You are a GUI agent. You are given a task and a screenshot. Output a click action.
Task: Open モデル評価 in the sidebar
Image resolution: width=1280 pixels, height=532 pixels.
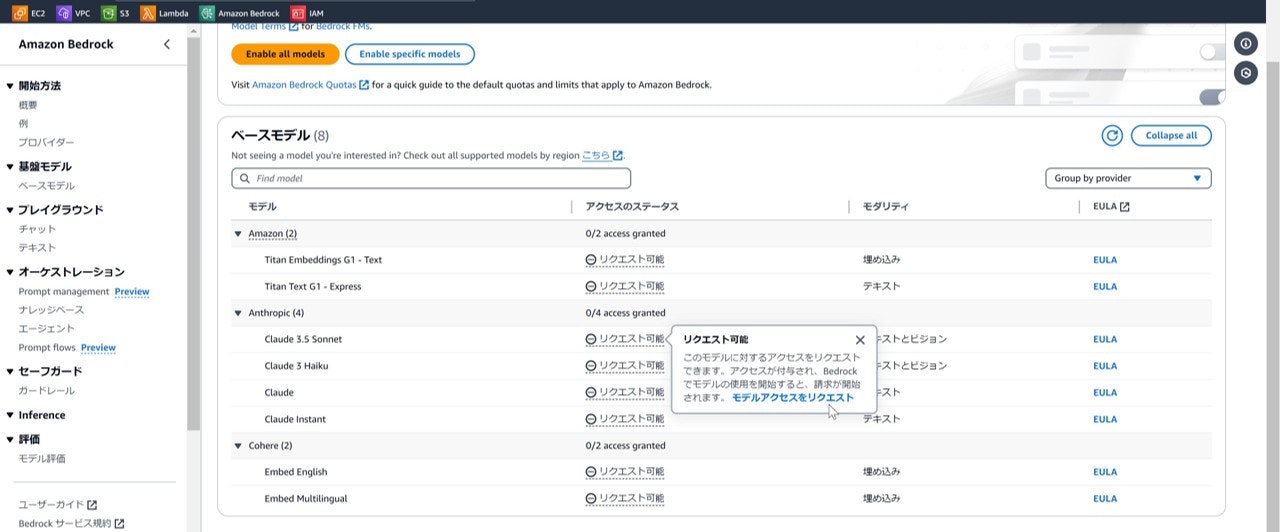point(42,459)
